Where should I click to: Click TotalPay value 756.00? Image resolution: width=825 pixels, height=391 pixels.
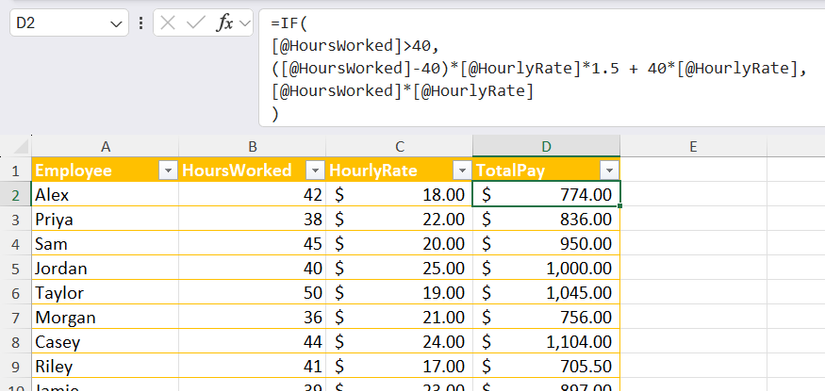(546, 317)
